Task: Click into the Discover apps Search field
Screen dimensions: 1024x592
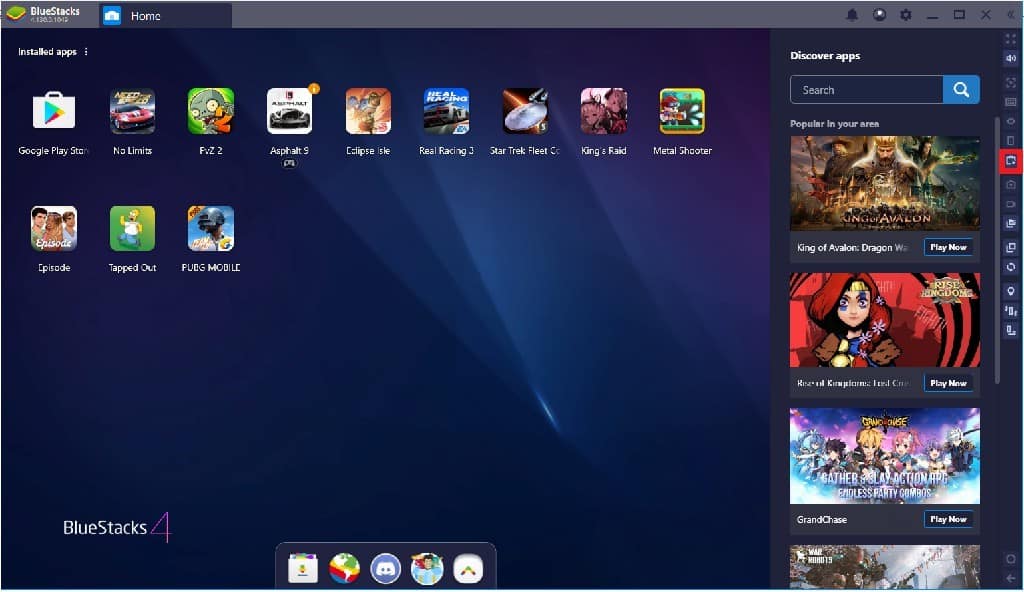Action: click(867, 90)
